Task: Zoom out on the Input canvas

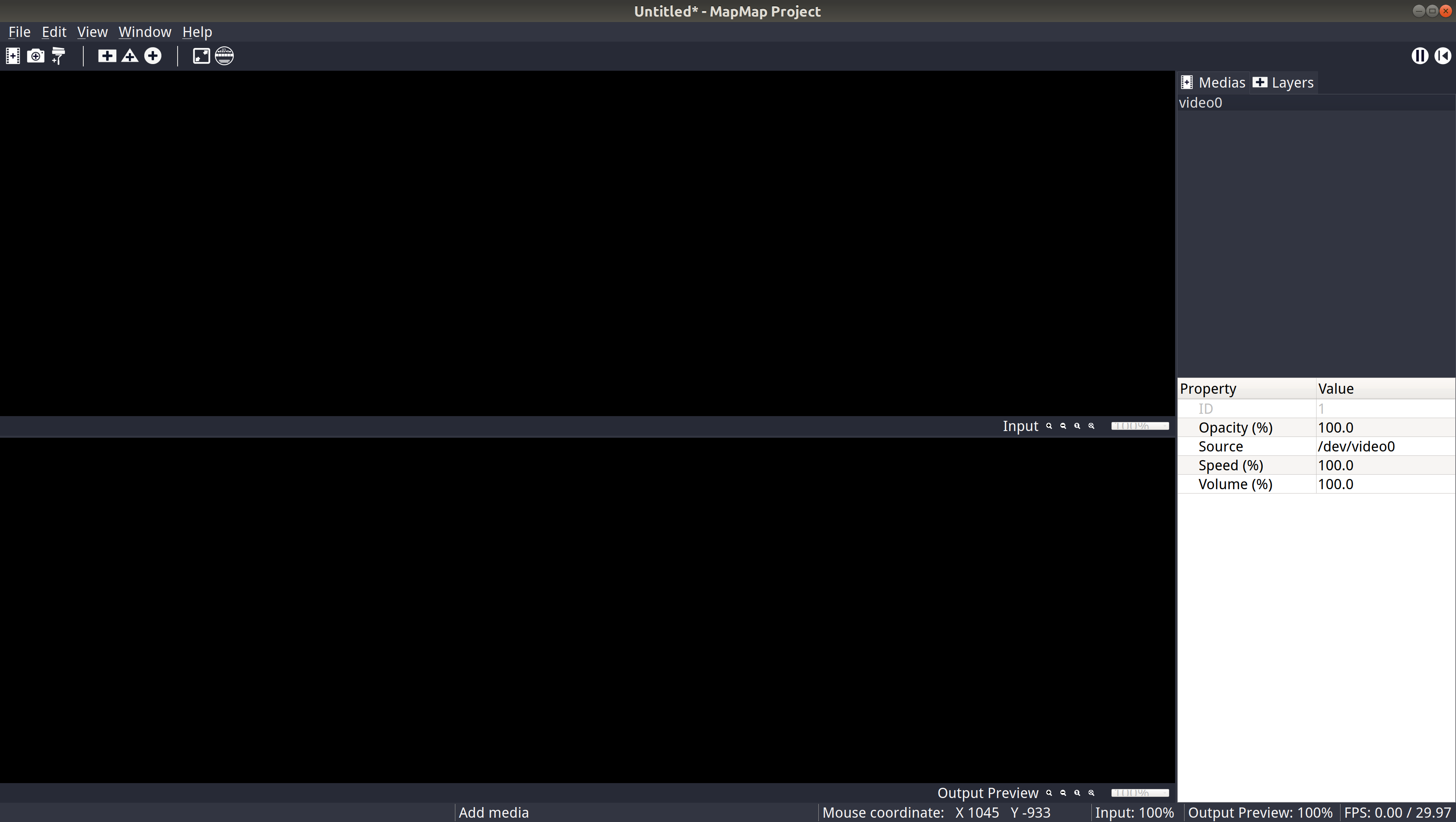Action: [1063, 426]
